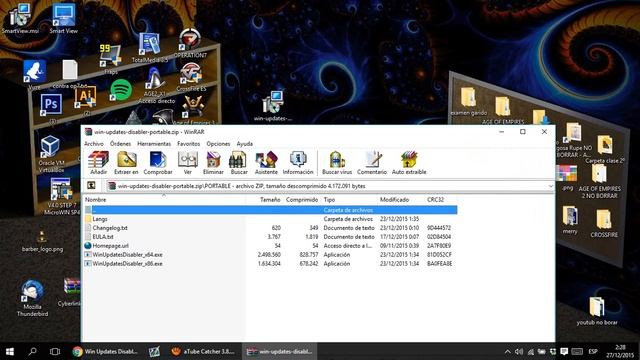The height and width of the screenshot is (360, 640).
Task: Open the CROSSFIRE desktop folder
Action: [604, 223]
